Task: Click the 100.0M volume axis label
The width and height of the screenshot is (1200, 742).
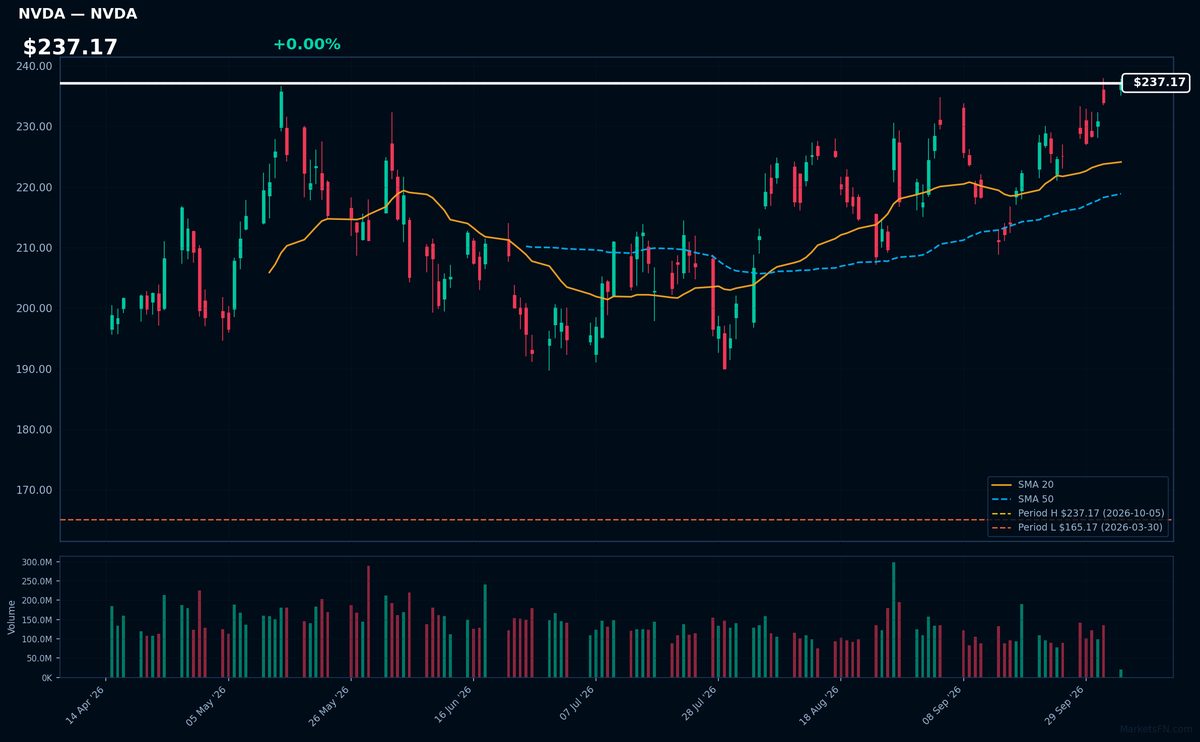Action: [38, 639]
